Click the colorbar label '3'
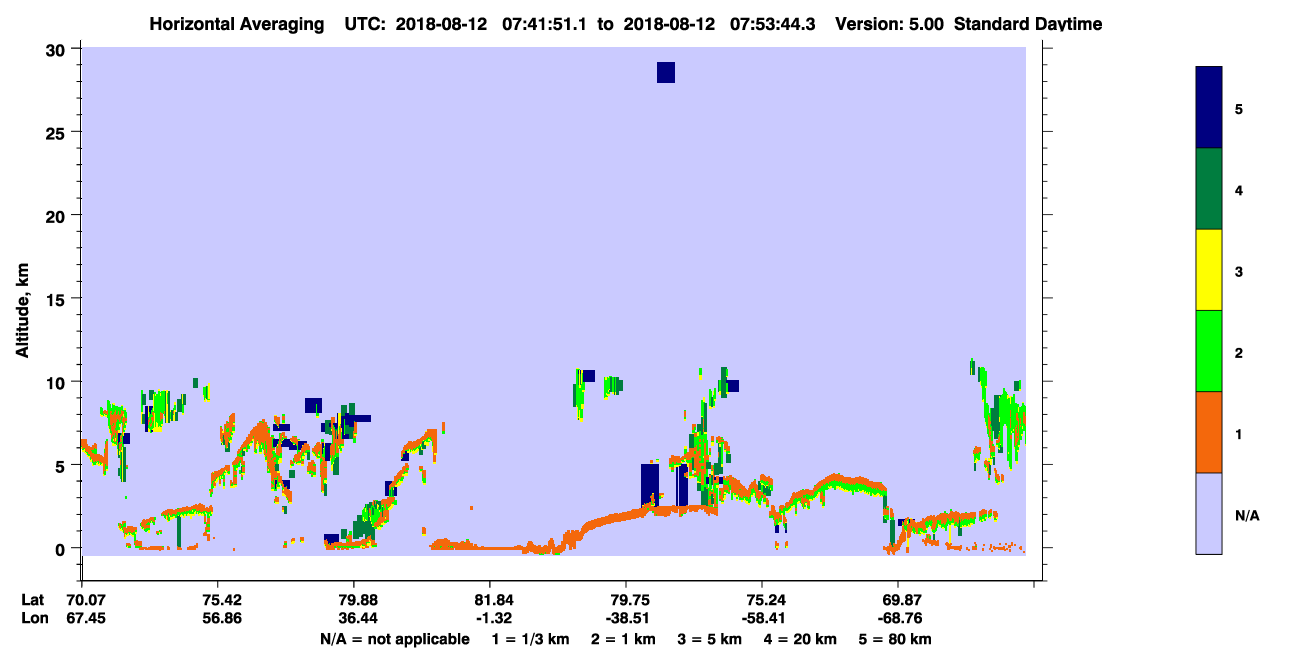 tap(1239, 271)
